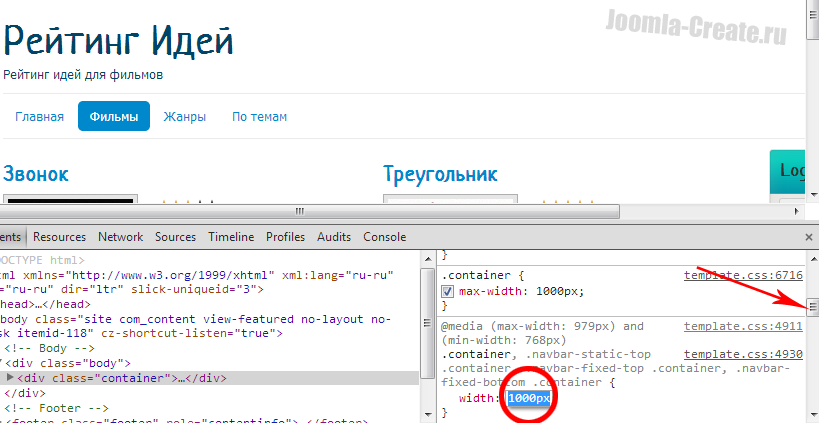Click the Главная navigation link

click(40, 117)
